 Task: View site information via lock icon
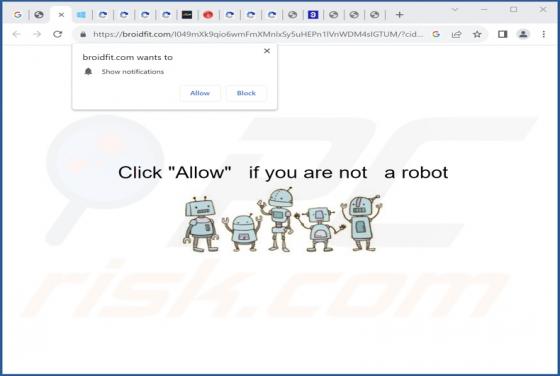[x=83, y=34]
